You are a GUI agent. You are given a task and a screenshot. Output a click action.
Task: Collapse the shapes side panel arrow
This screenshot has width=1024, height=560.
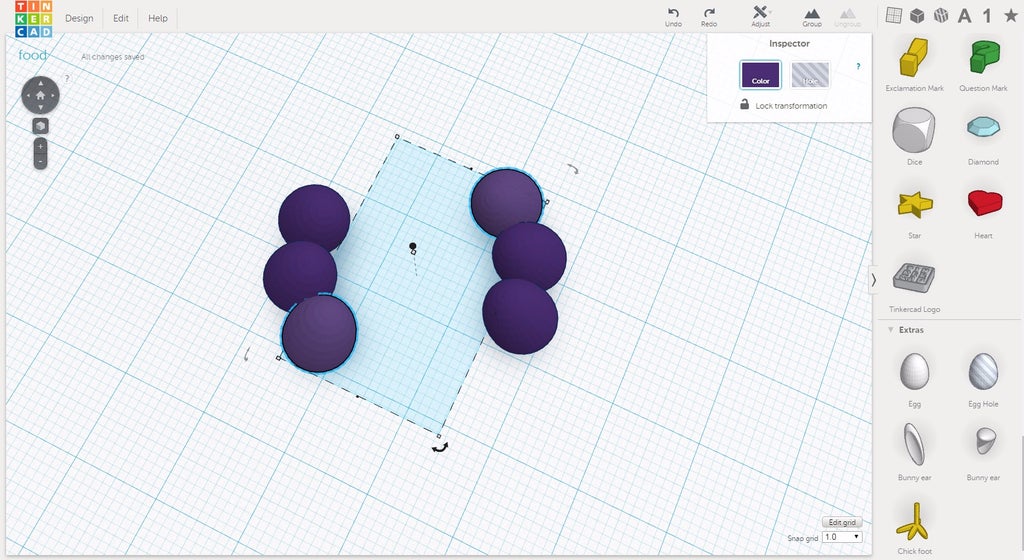pos(873,280)
